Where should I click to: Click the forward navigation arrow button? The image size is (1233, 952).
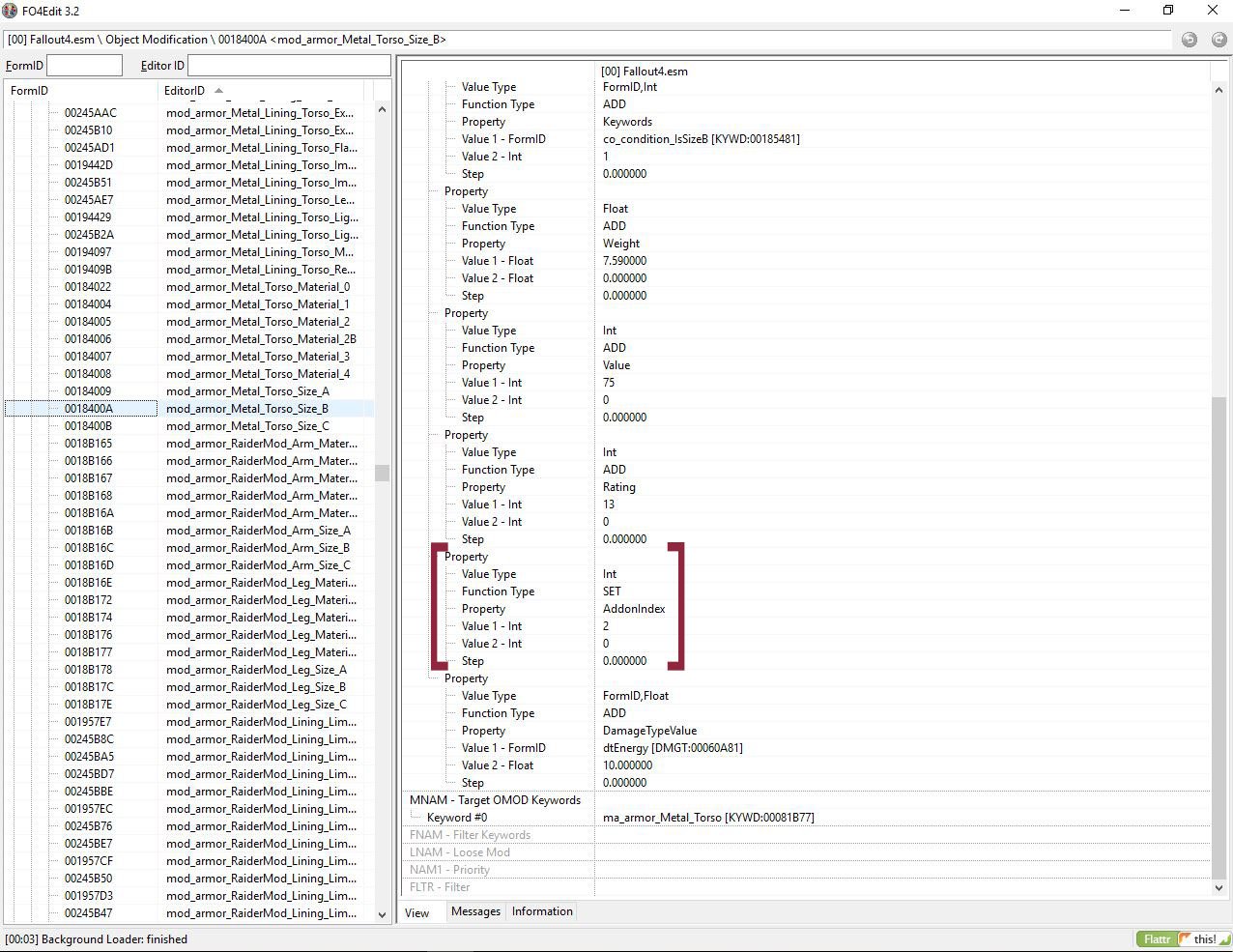(x=1219, y=40)
